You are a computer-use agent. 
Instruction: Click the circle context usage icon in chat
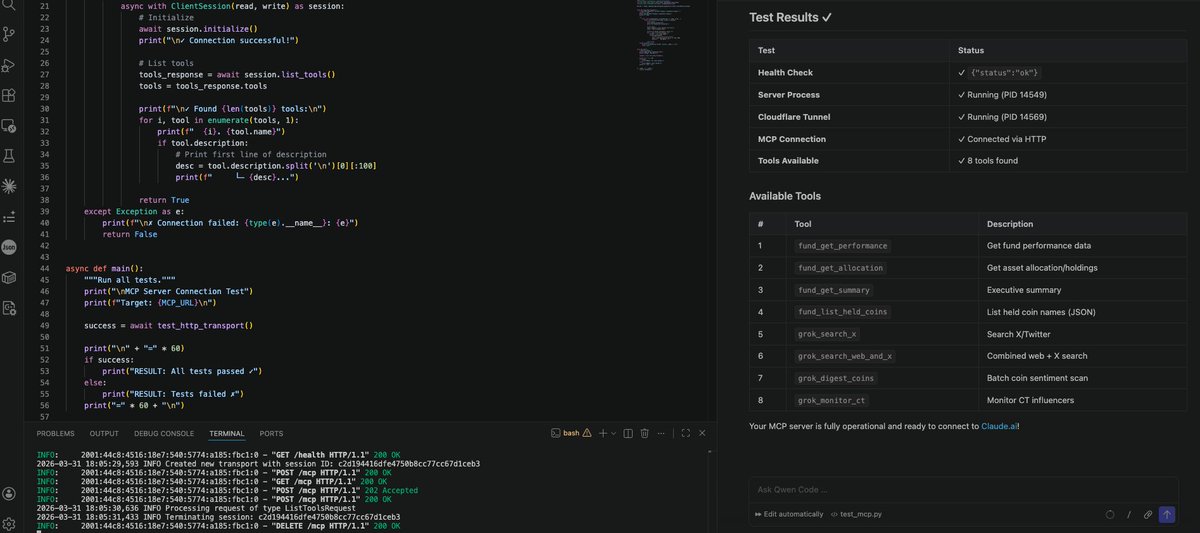tap(1109, 514)
